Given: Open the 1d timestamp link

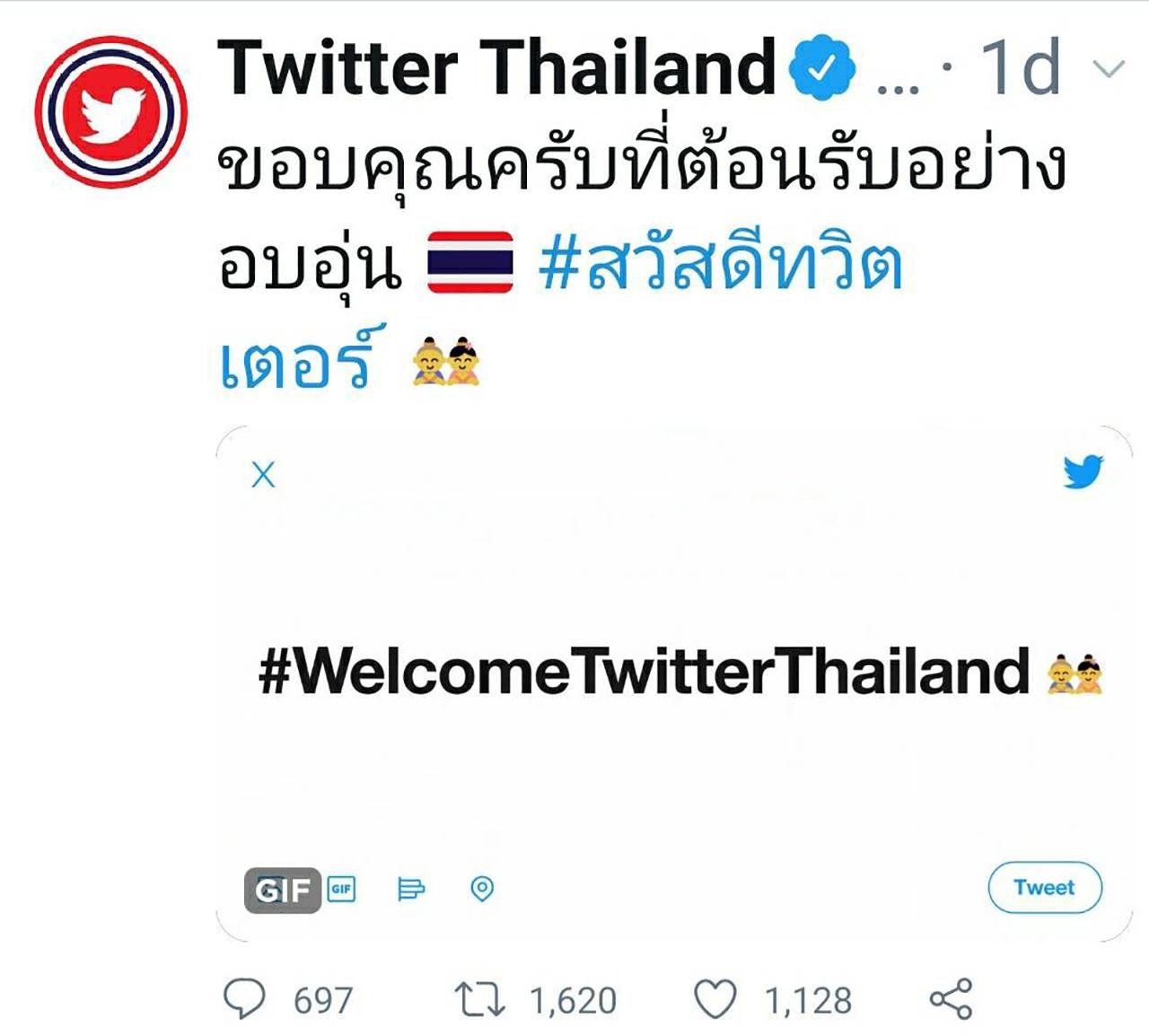Looking at the screenshot, I should coord(1020,67).
